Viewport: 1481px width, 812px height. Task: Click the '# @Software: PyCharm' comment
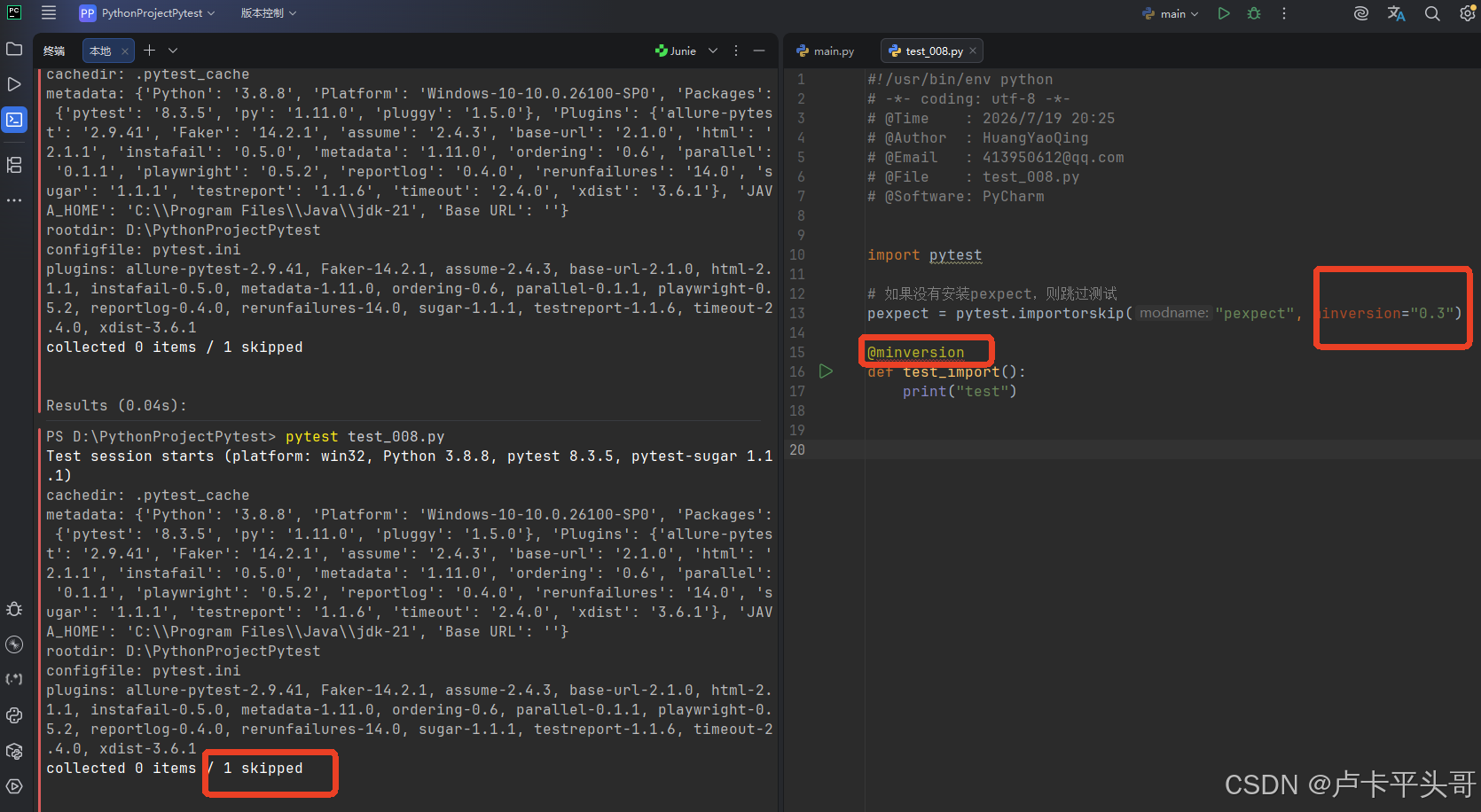click(x=955, y=196)
